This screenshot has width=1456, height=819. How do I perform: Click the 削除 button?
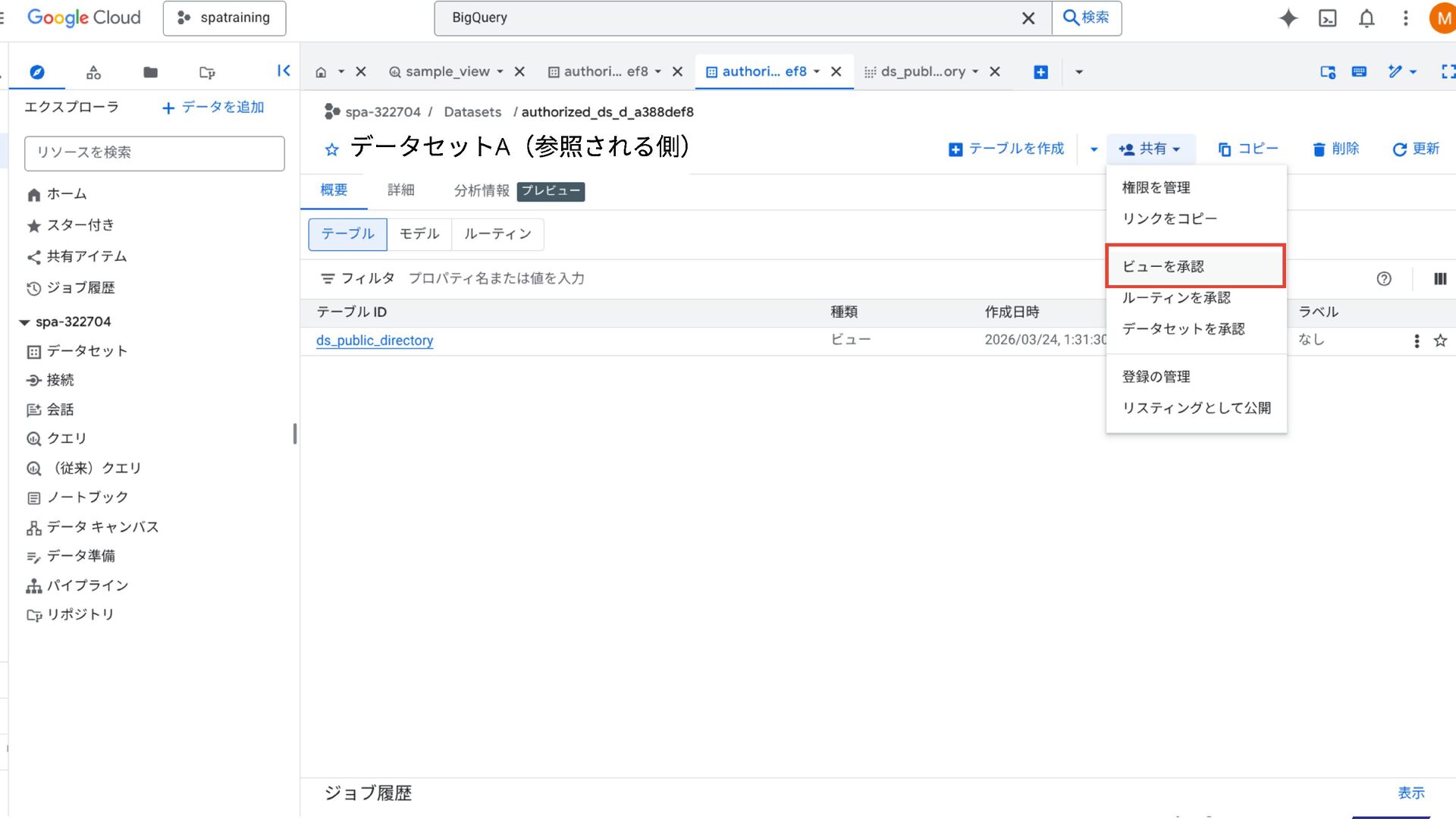(1336, 149)
